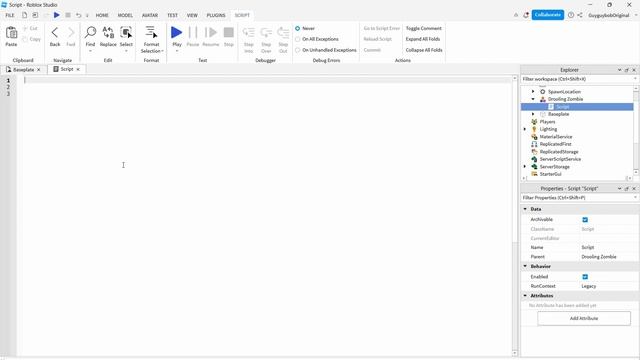Image resolution: width=640 pixels, height=360 pixels.
Task: Collapse the Drooling Zombie tree item
Action: click(x=533, y=99)
